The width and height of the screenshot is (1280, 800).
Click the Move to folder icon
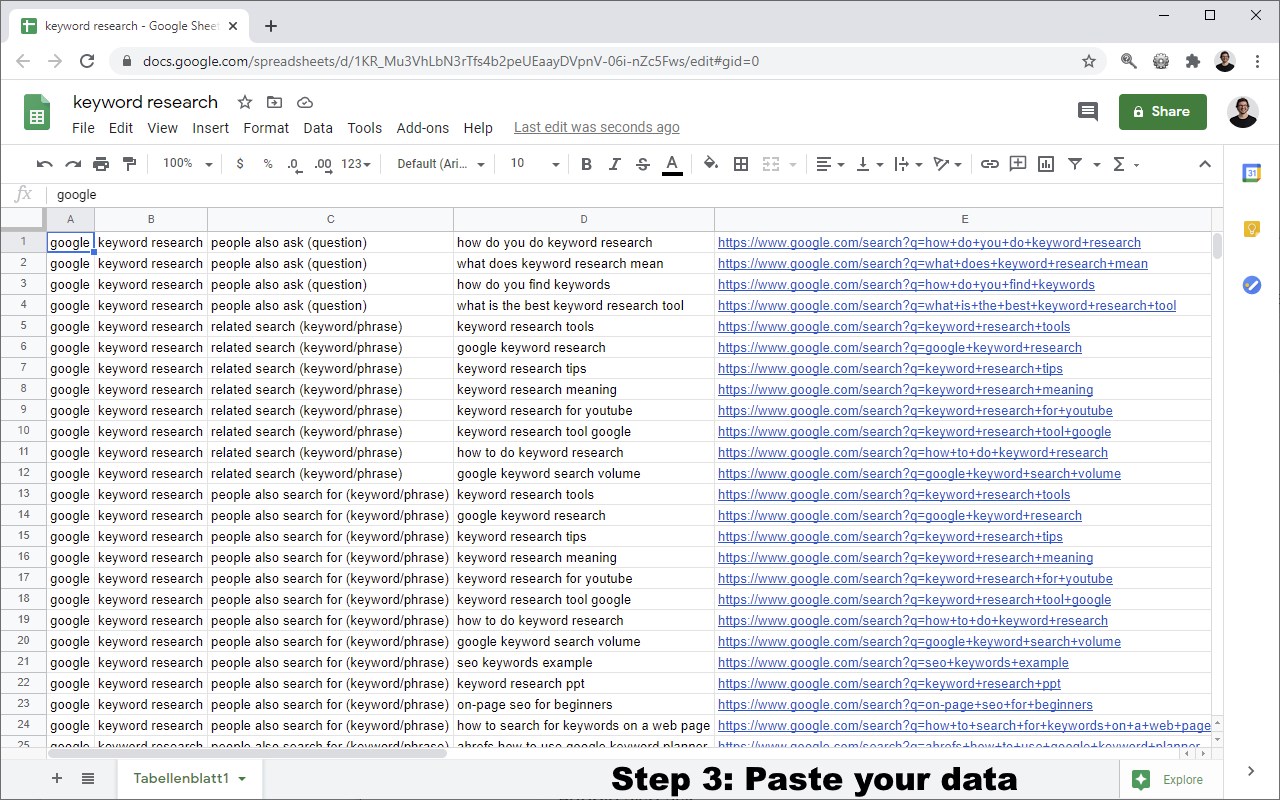pyautogui.click(x=275, y=102)
